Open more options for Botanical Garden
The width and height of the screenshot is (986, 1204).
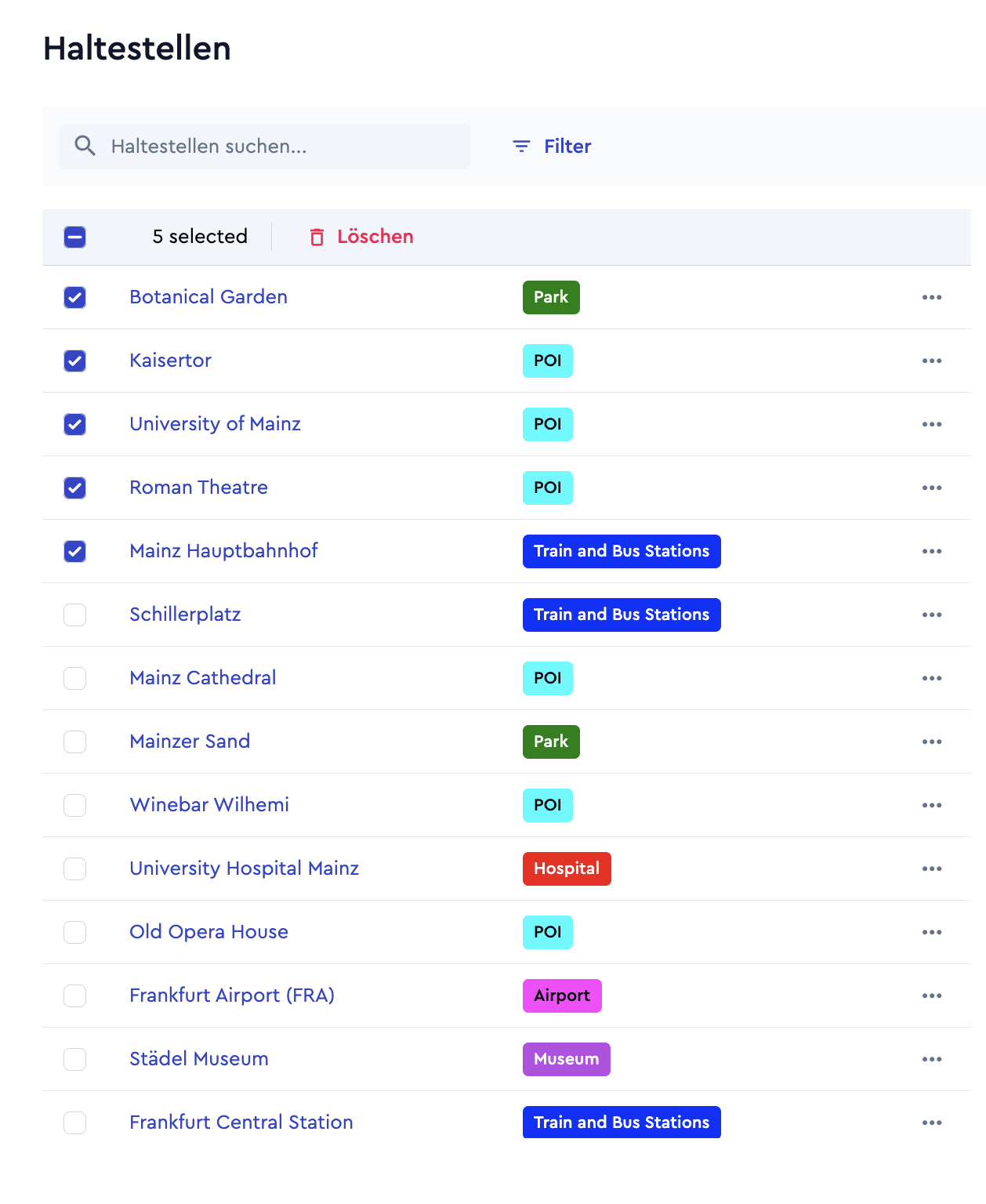932,297
